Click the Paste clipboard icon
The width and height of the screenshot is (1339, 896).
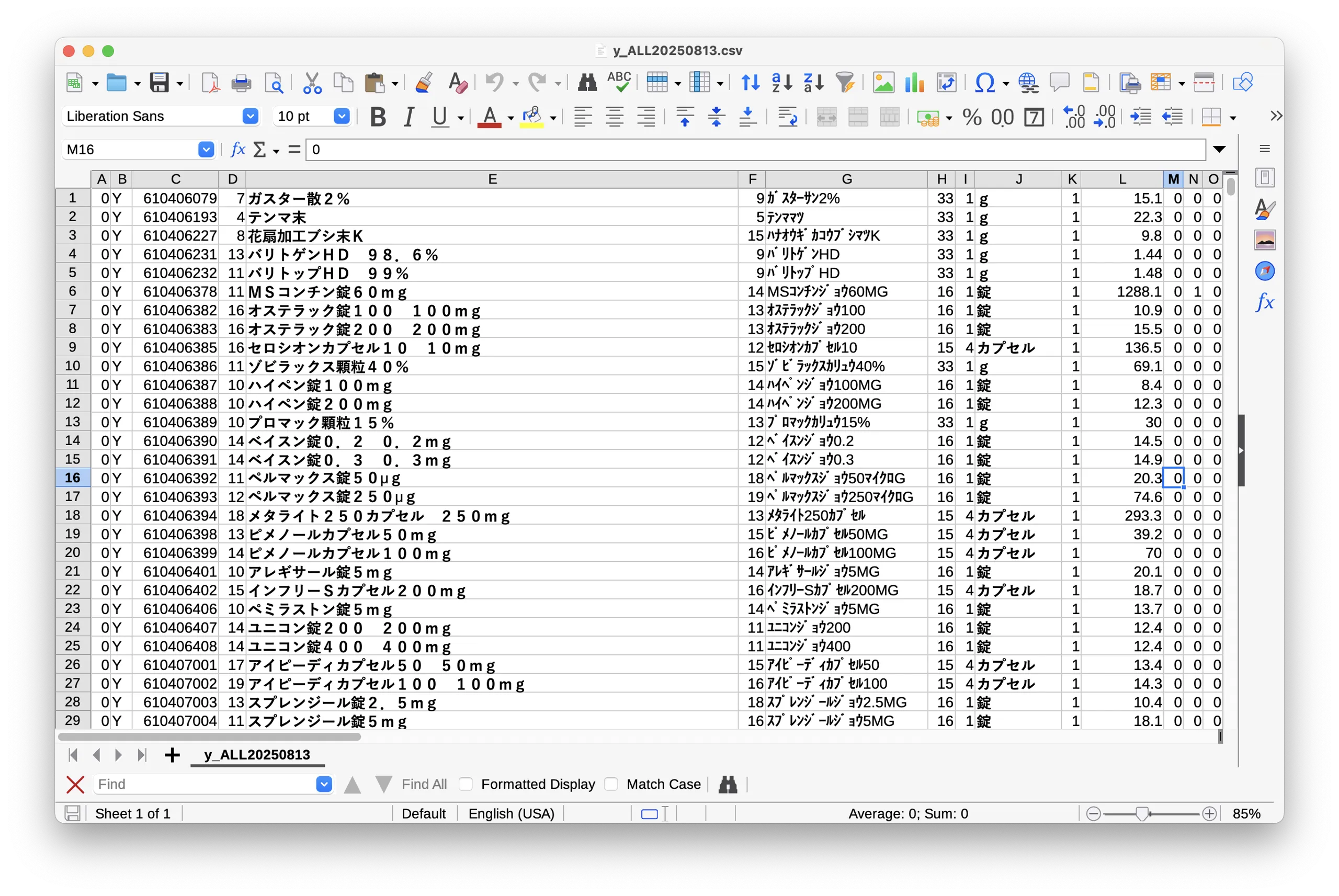click(374, 83)
